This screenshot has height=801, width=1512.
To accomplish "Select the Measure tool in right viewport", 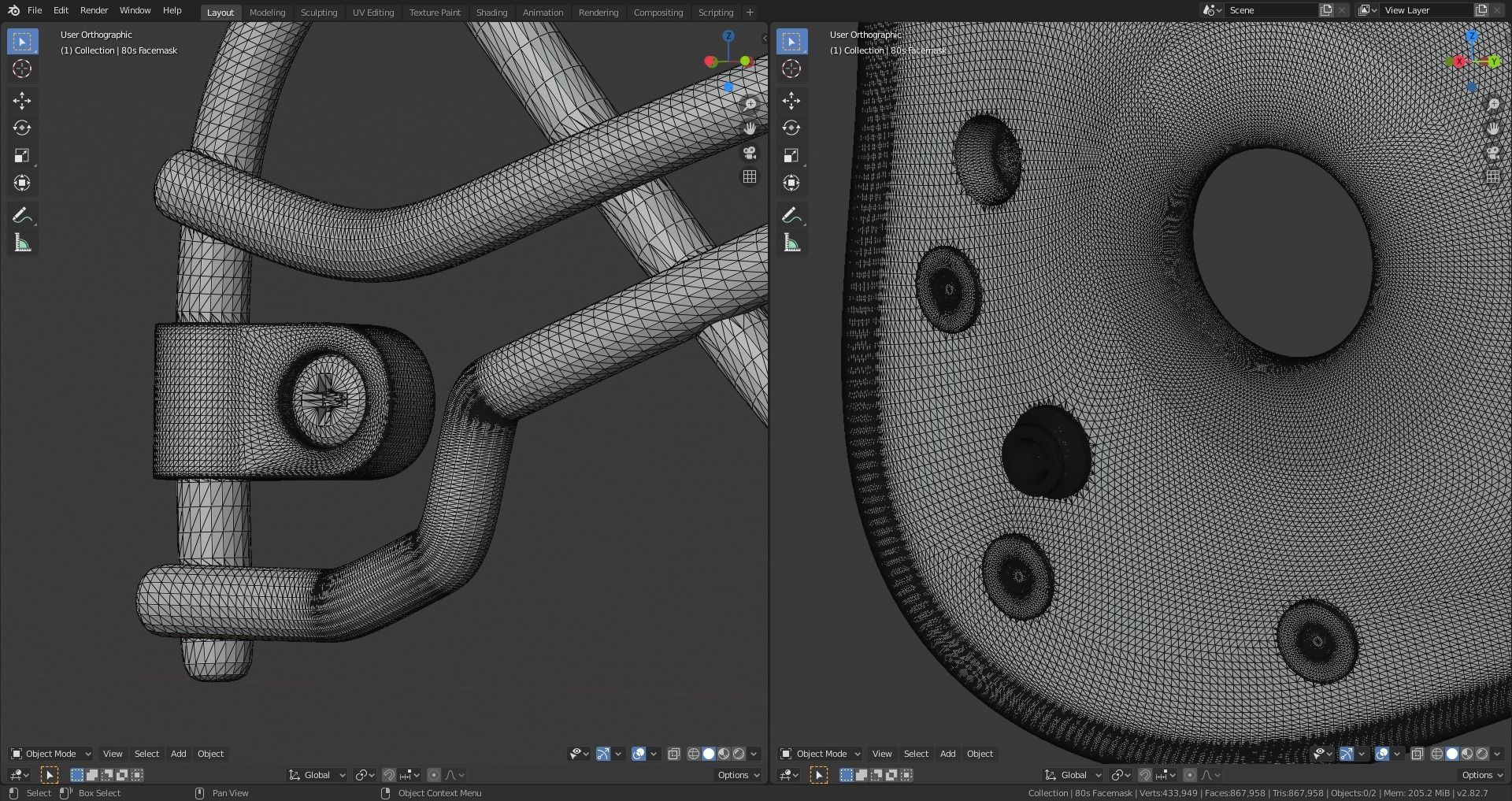I will (791, 243).
